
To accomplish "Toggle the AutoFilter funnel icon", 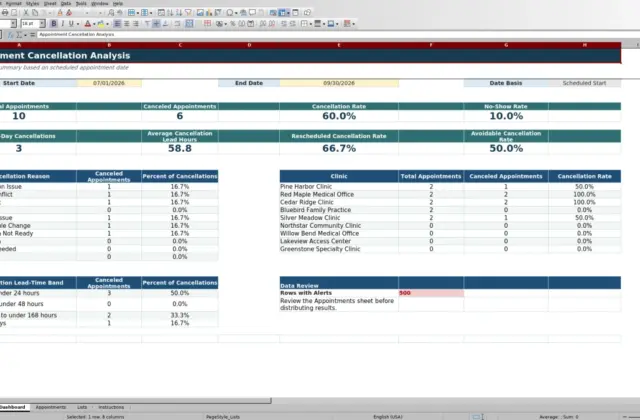I will (x=188, y=13).
